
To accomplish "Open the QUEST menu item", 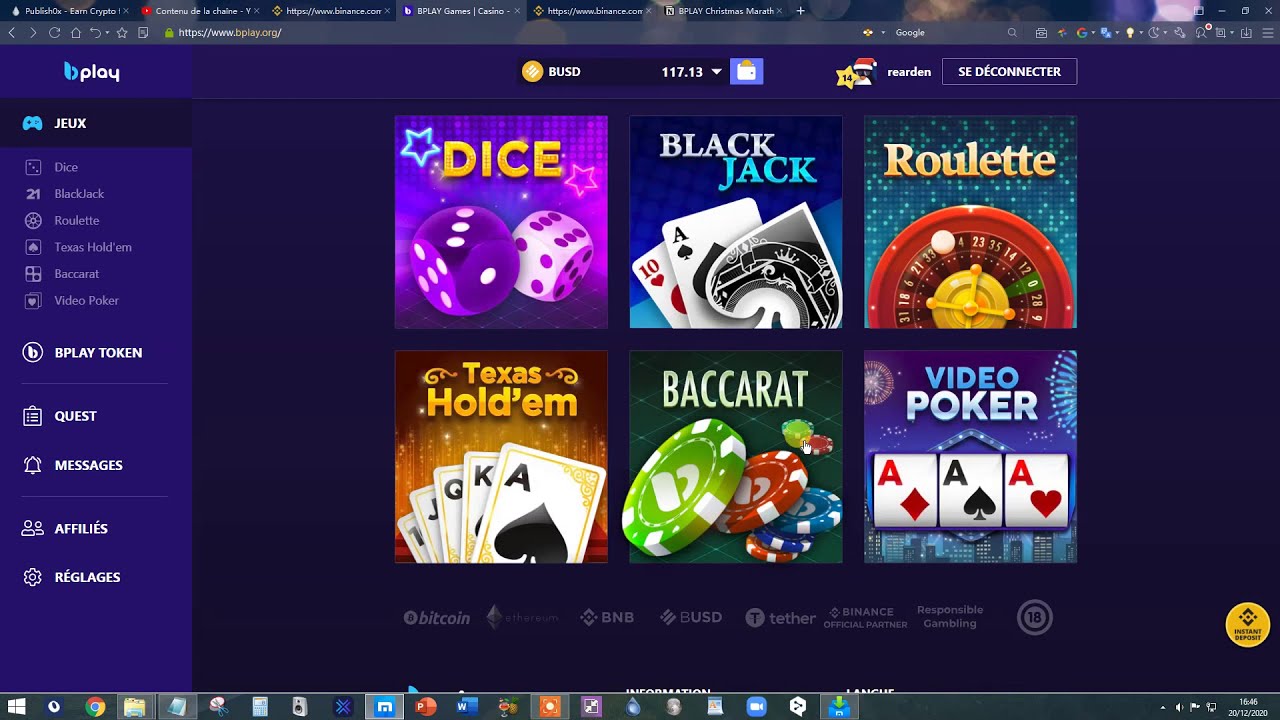I will [x=76, y=416].
